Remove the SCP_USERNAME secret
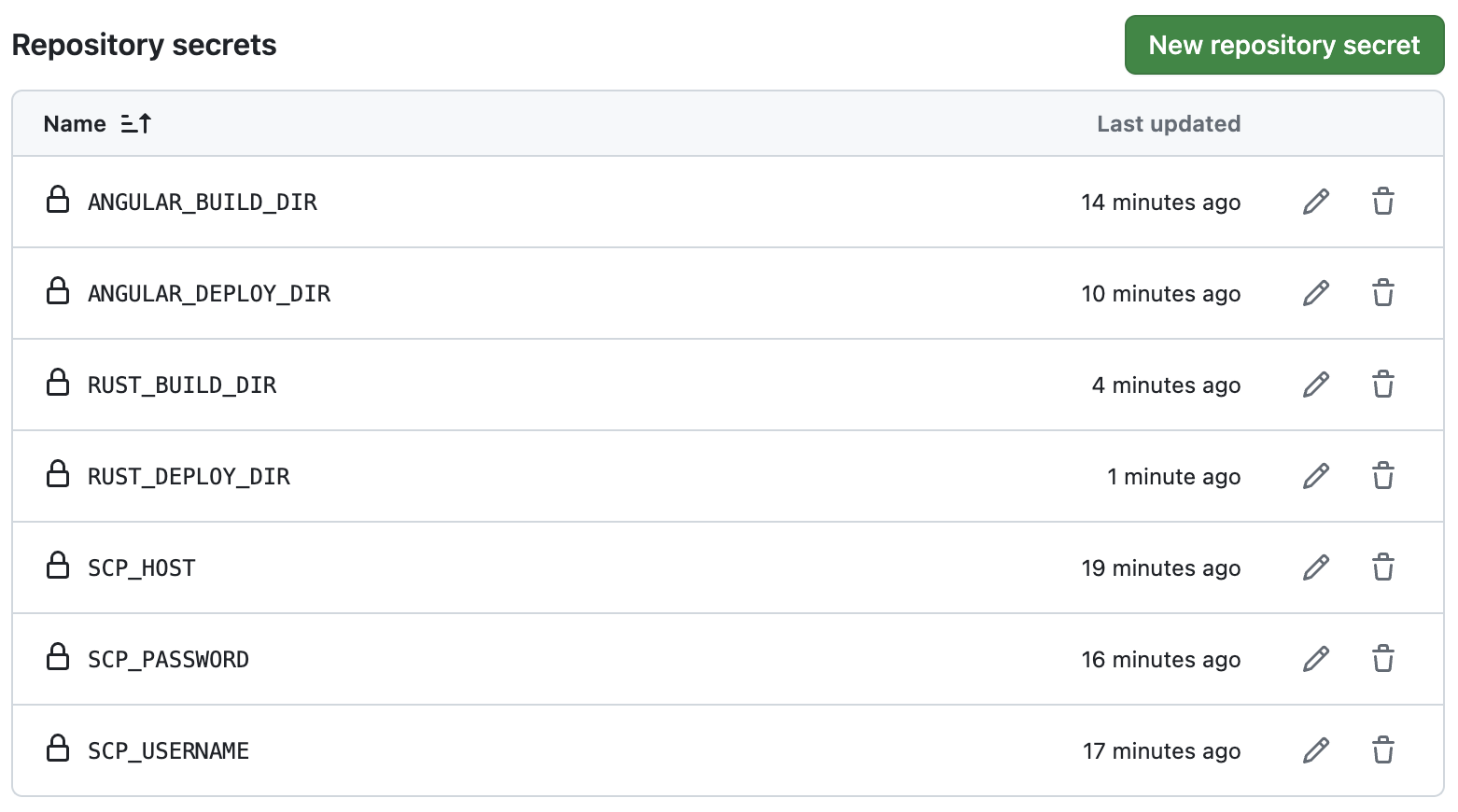This screenshot has width=1458, height=812. (1382, 750)
